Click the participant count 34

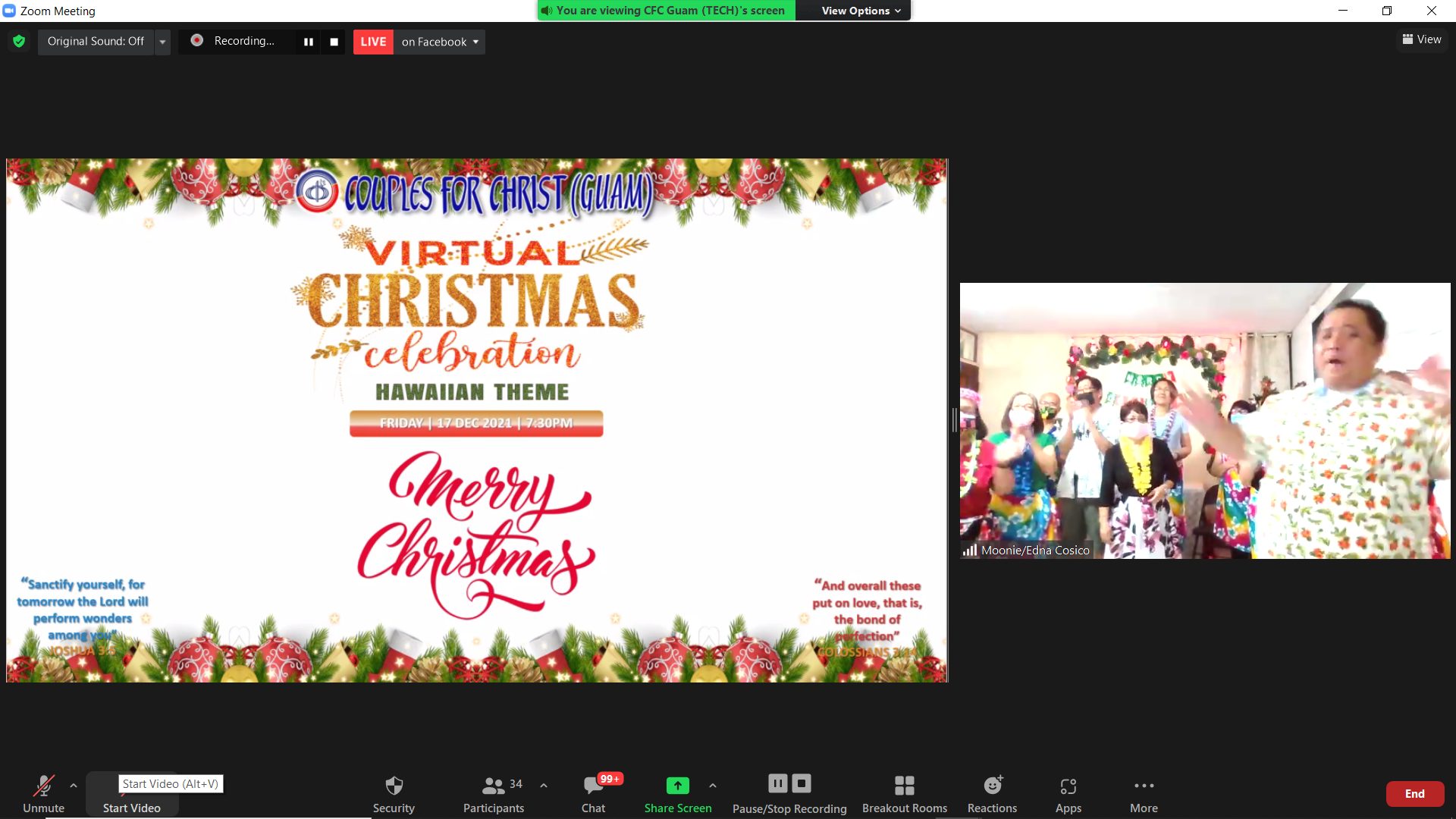pyautogui.click(x=516, y=784)
